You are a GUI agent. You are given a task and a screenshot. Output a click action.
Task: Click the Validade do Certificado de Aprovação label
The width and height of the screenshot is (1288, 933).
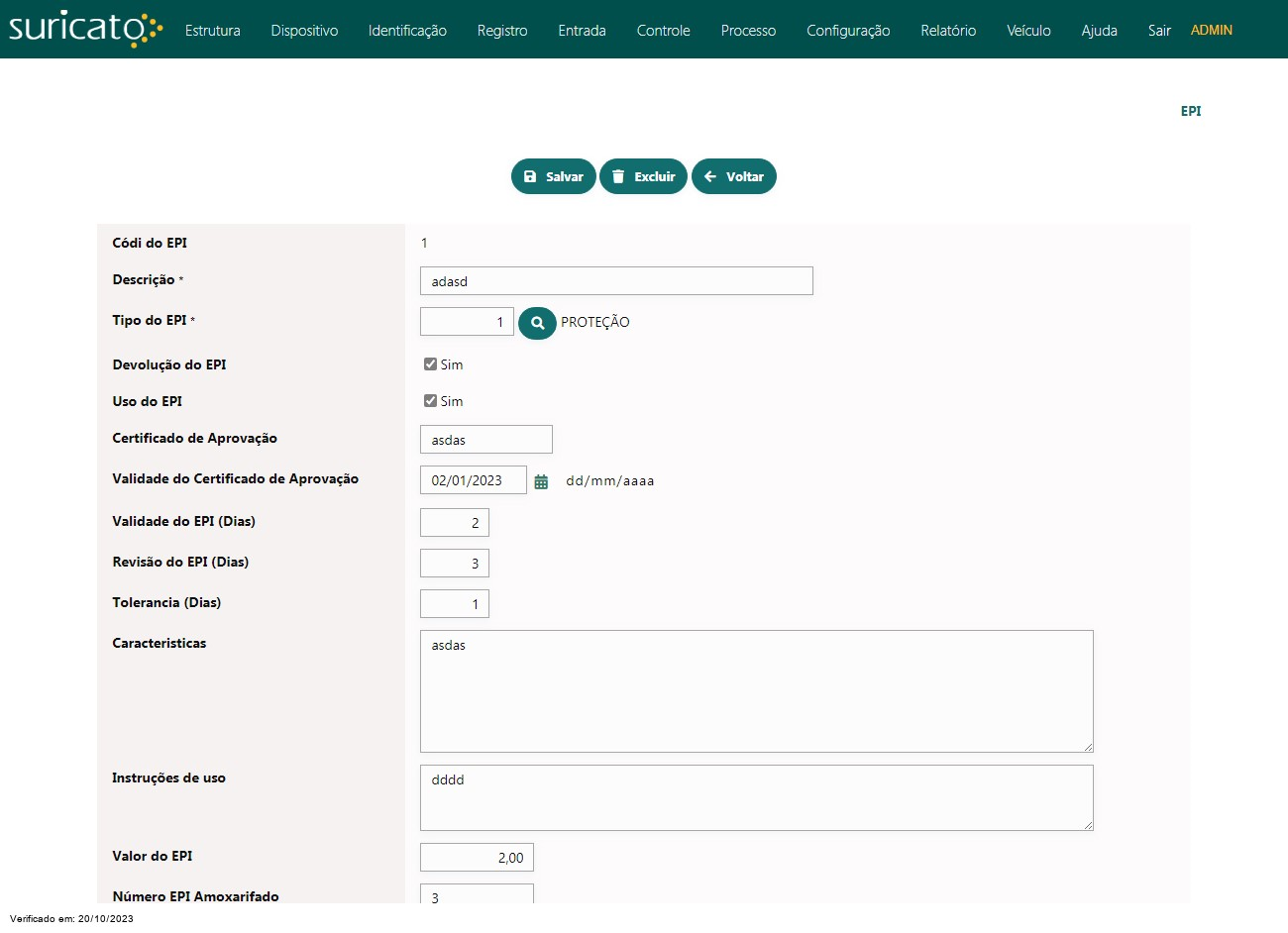pos(236,478)
